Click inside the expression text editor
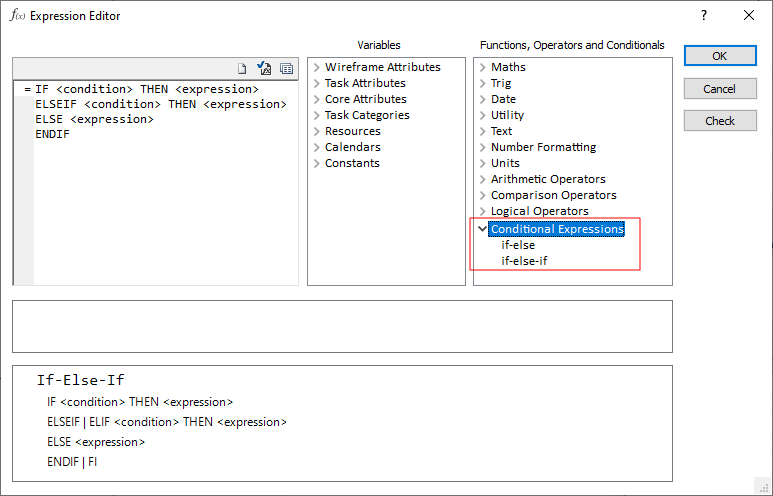This screenshot has width=773, height=496. click(160, 200)
